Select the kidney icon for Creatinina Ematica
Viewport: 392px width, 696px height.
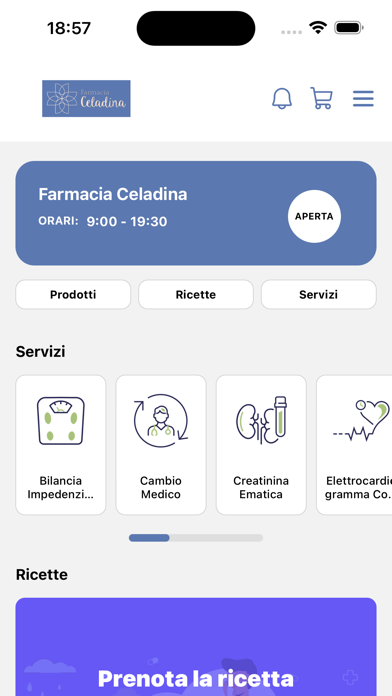261,420
